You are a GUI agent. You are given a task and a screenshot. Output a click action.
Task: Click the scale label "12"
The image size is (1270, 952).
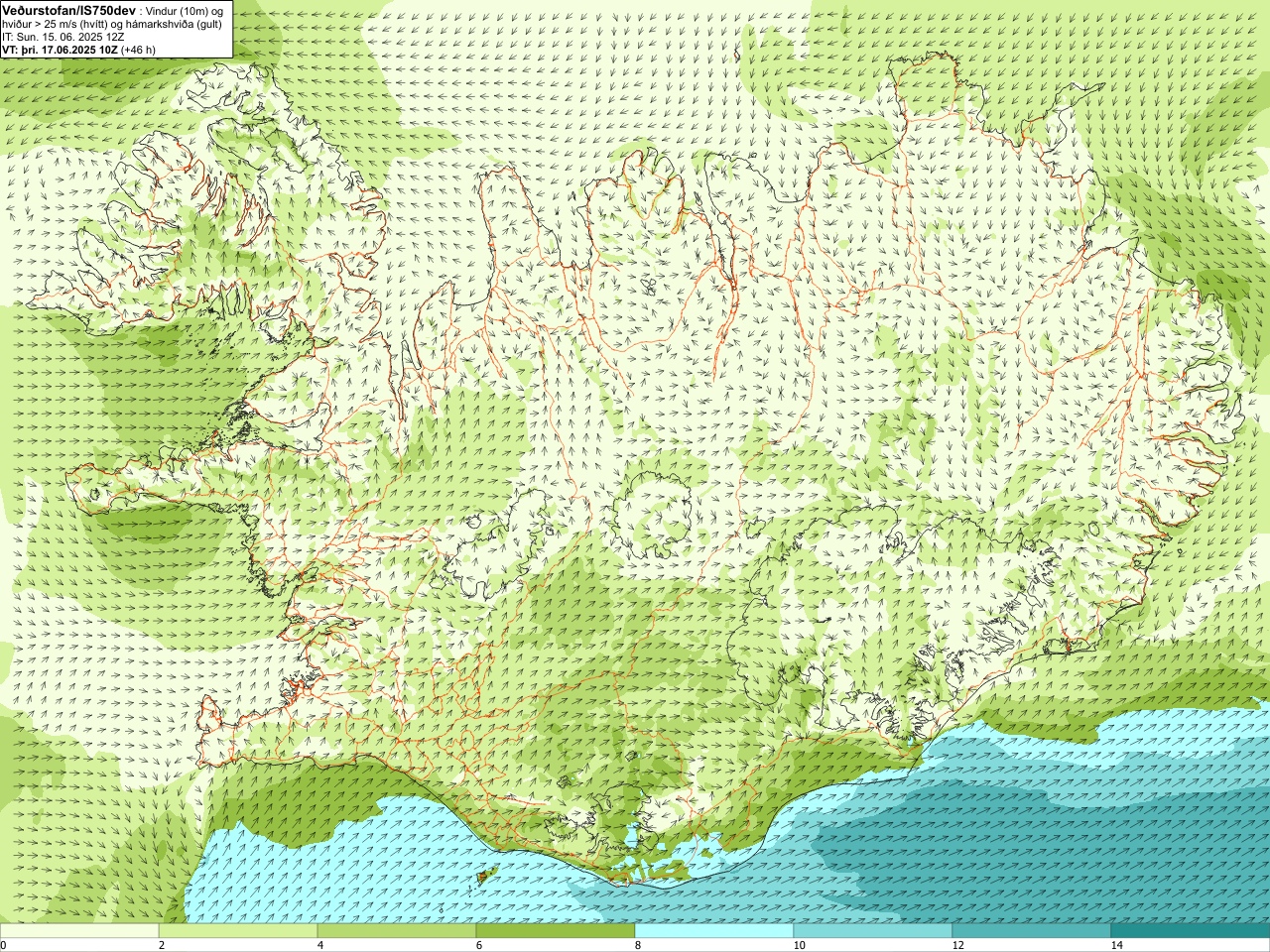pyautogui.click(x=957, y=945)
